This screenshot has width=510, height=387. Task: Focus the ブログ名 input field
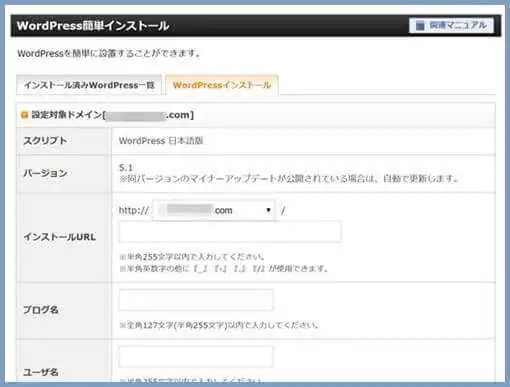[196, 300]
